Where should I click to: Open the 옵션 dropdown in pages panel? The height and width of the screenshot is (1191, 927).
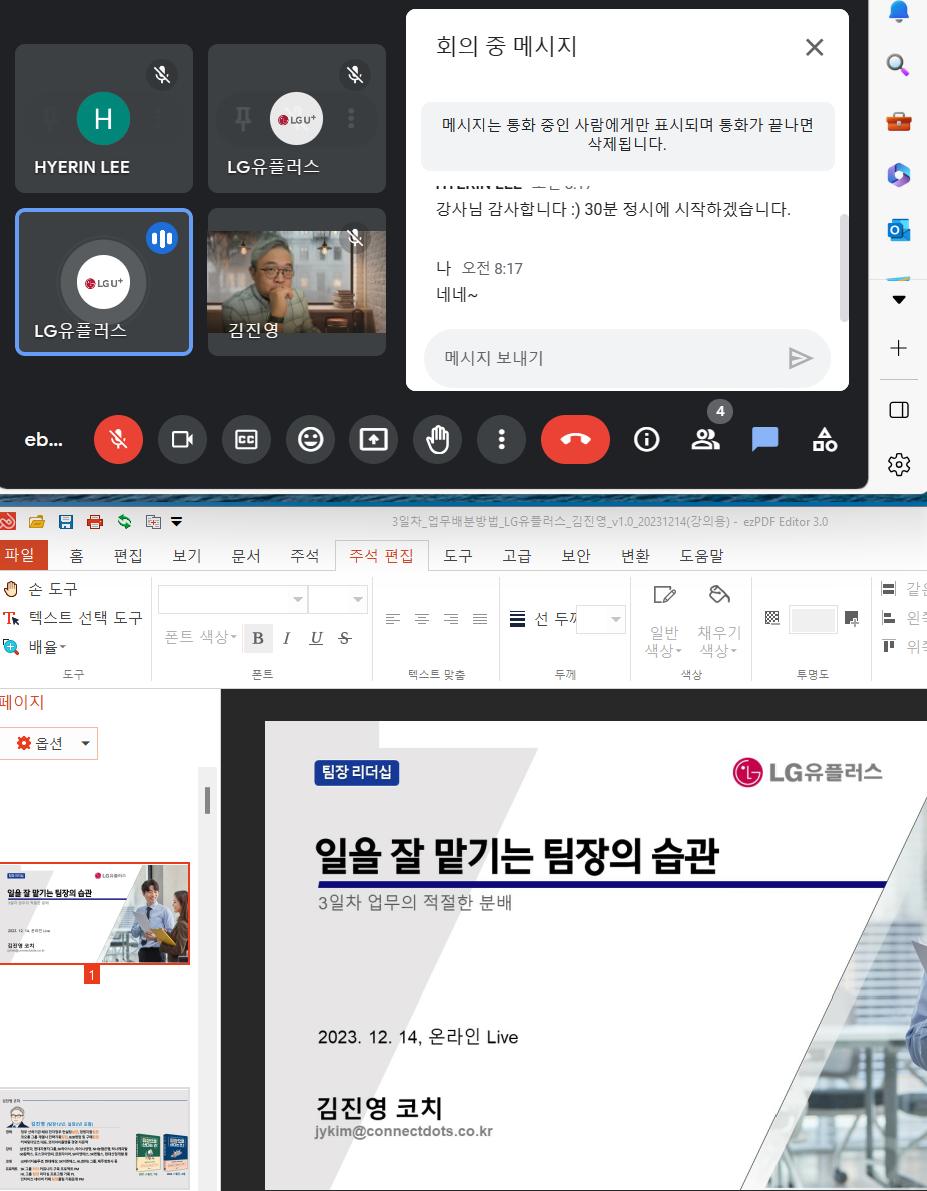click(x=49, y=743)
